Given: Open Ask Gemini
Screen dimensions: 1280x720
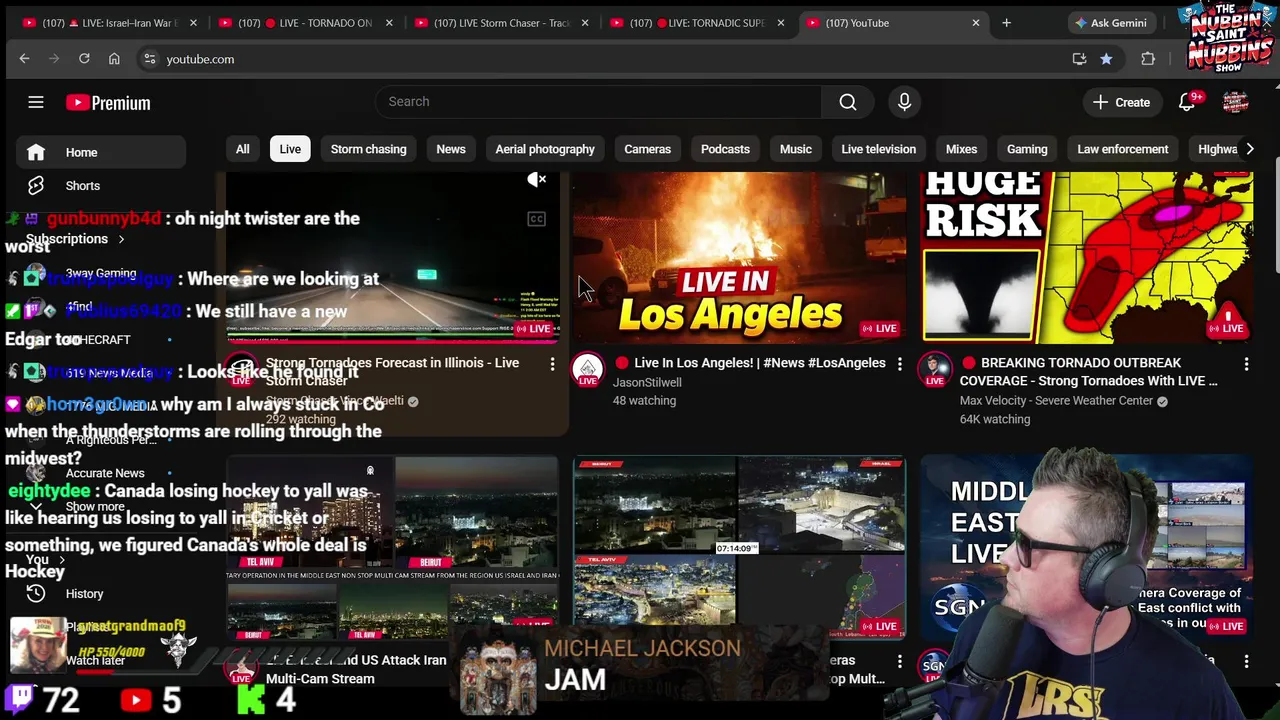Looking at the screenshot, I should coord(1110,23).
